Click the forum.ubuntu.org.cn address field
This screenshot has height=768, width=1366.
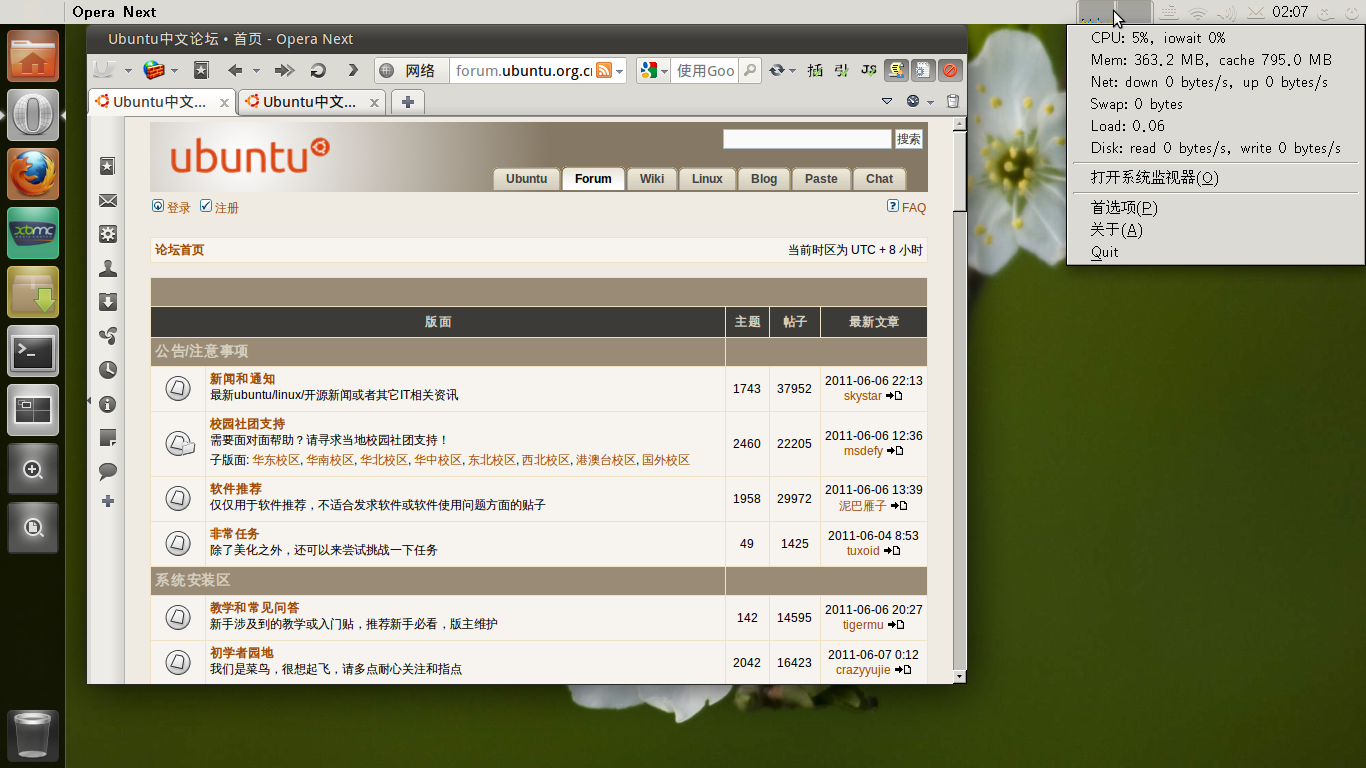(x=523, y=70)
